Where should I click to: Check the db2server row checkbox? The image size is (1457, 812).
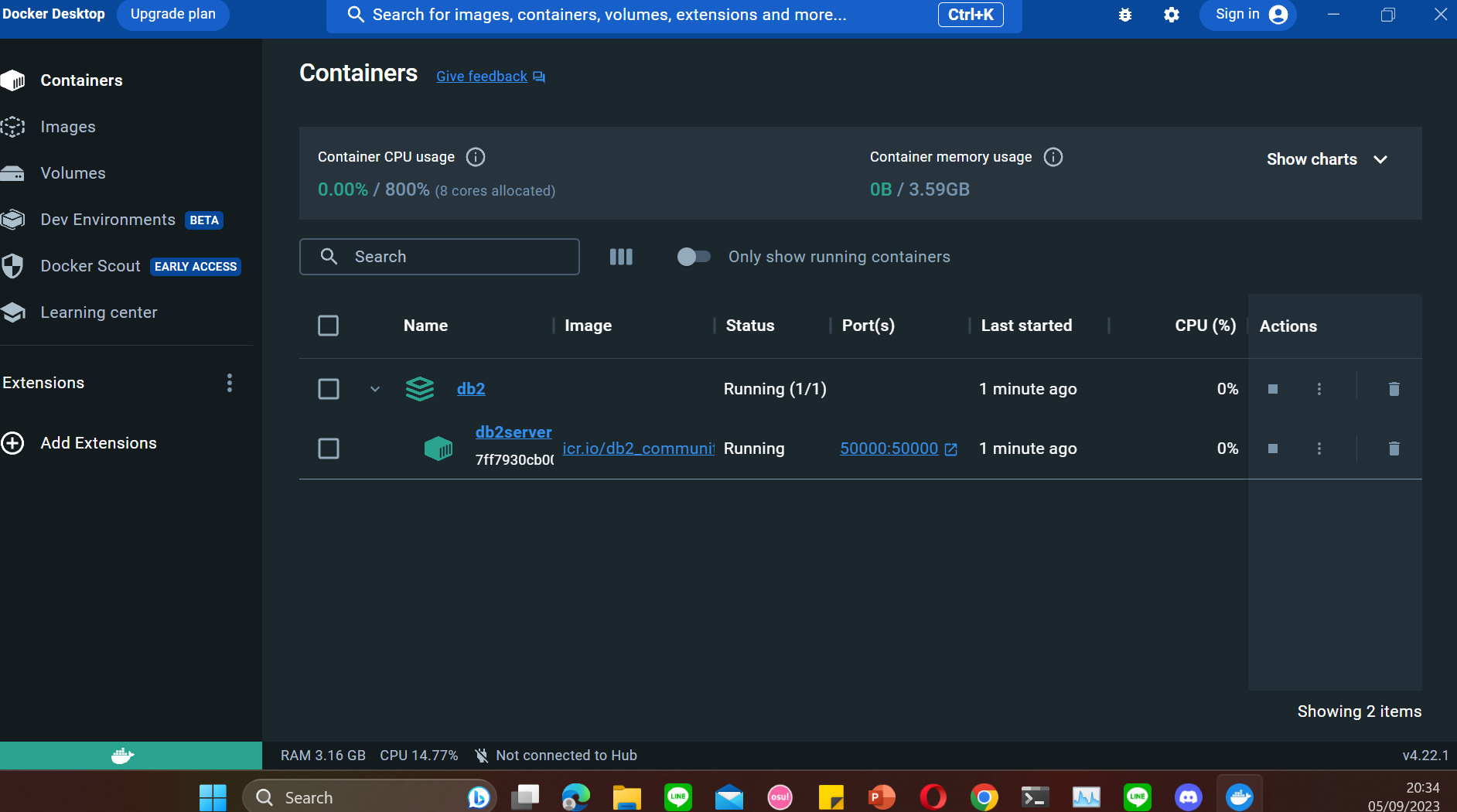(x=329, y=449)
